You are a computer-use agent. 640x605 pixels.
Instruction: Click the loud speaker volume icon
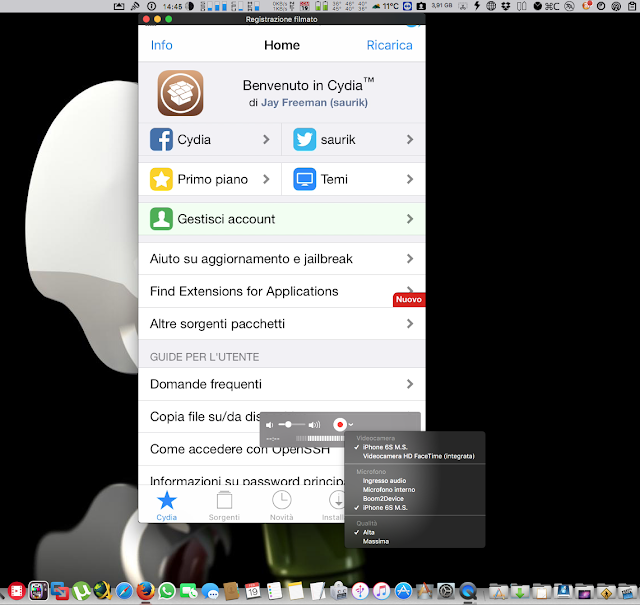click(x=314, y=425)
